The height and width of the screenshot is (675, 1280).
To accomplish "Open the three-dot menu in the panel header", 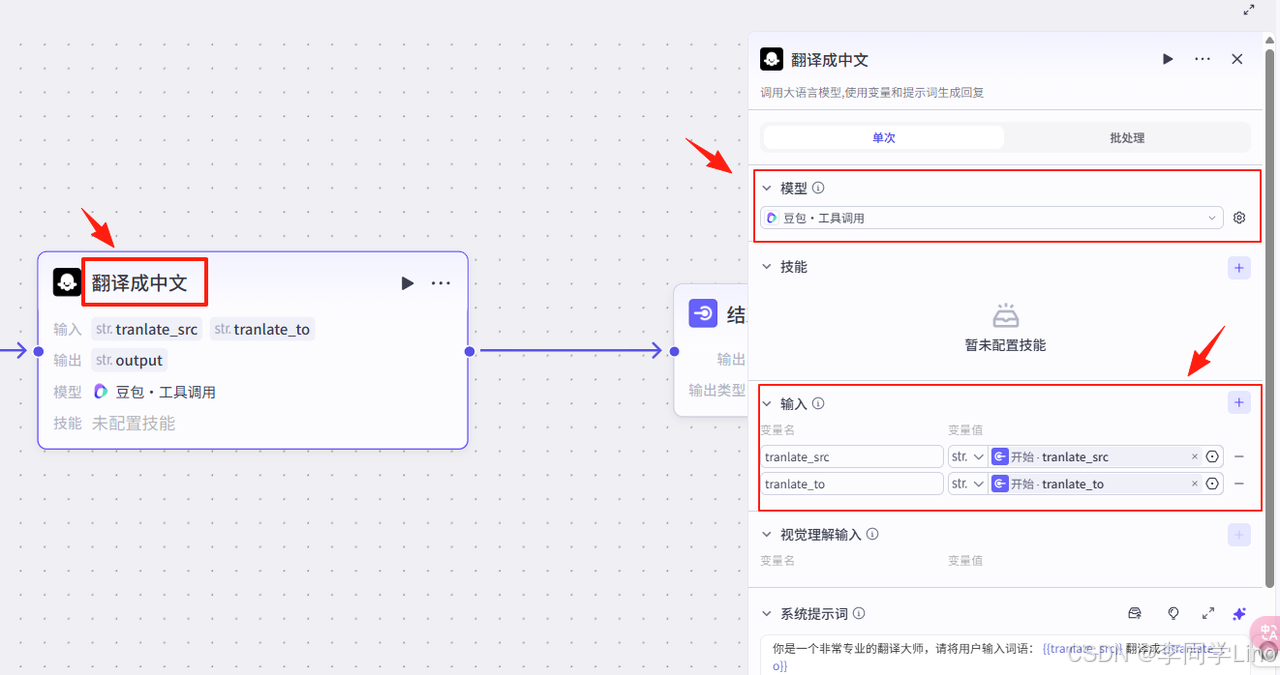I will 1202,59.
